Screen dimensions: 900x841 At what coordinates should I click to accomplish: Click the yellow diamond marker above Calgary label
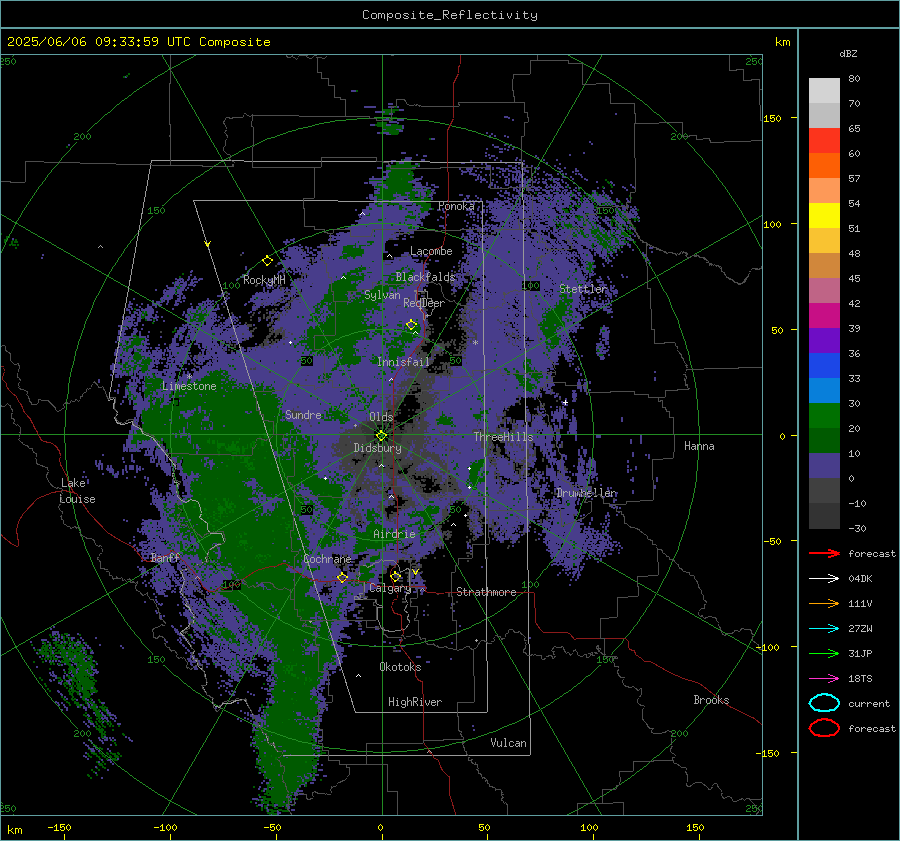pyautogui.click(x=395, y=576)
